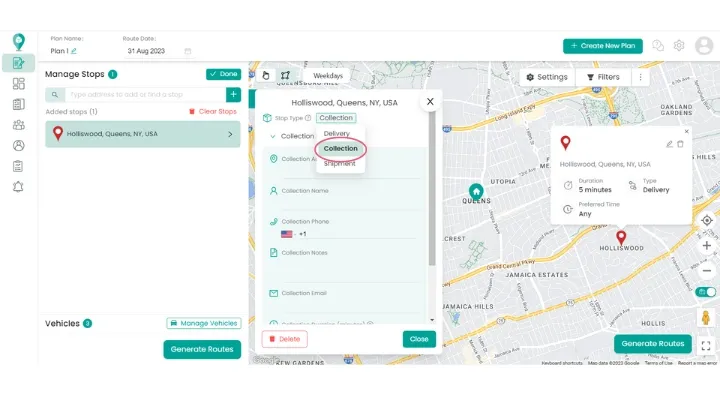The width and height of the screenshot is (720, 405).
Task: Delete stop using trash icon in map popup
Action: click(x=681, y=144)
